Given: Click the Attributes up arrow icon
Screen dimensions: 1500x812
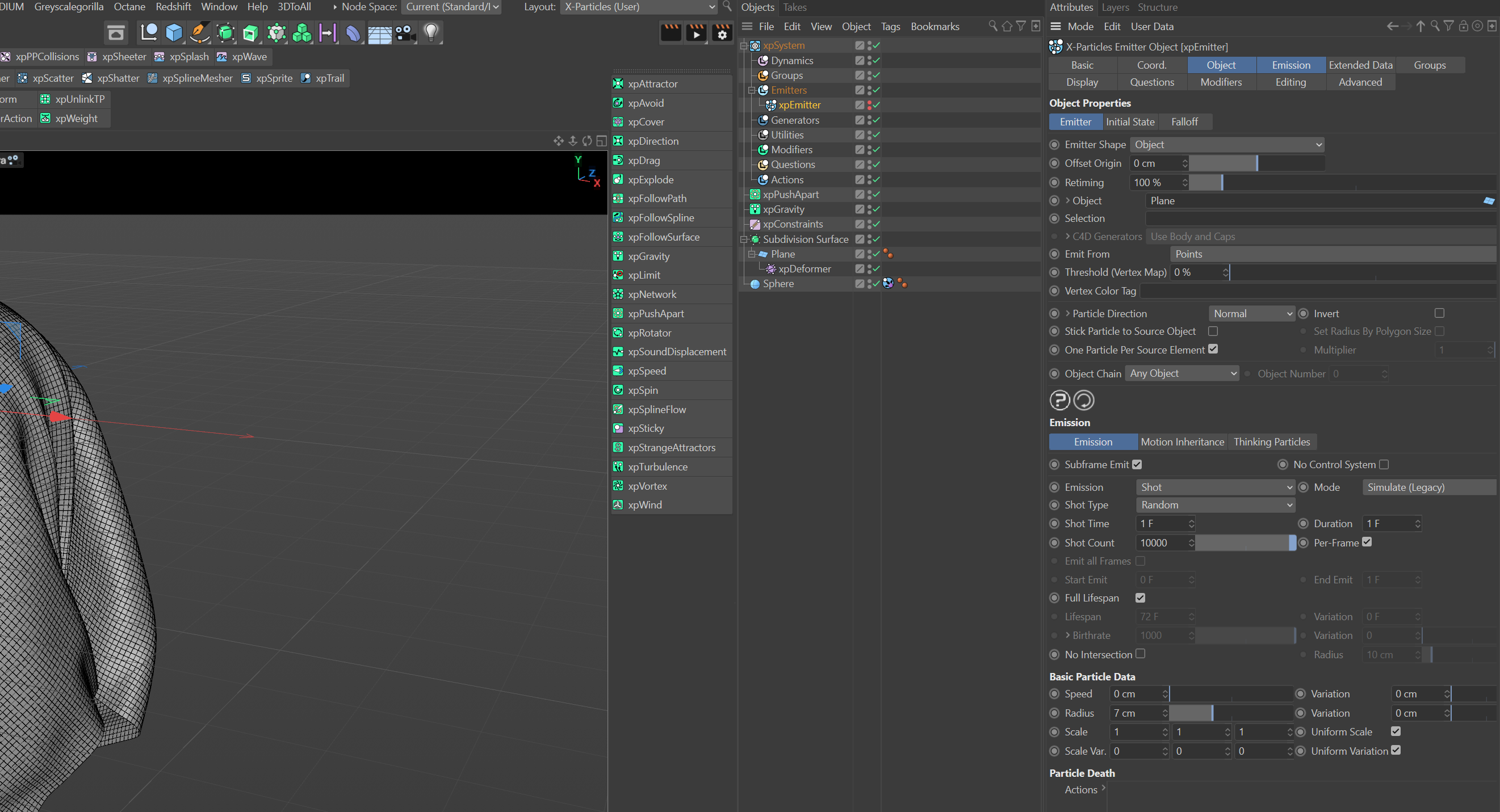Looking at the screenshot, I should 1421,26.
